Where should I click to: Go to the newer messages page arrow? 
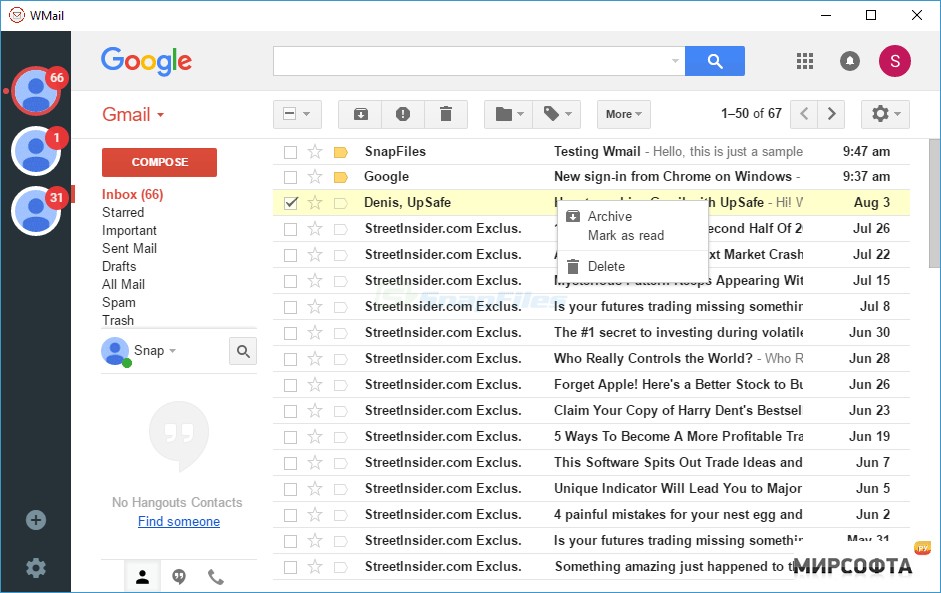click(804, 114)
